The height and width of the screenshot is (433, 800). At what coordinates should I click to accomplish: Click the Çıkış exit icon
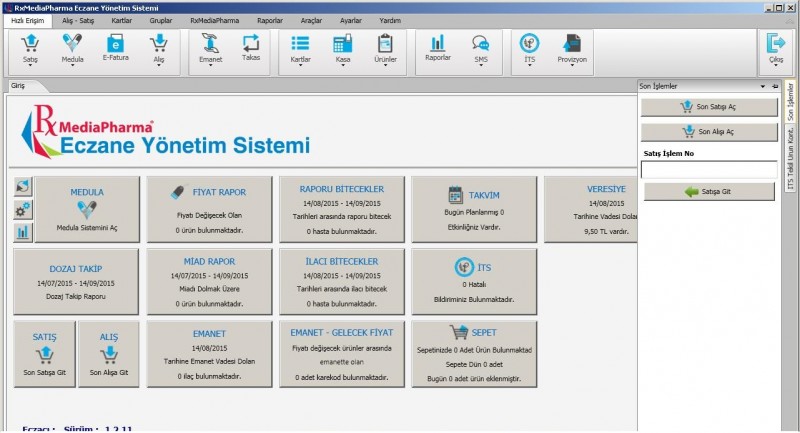click(775, 43)
